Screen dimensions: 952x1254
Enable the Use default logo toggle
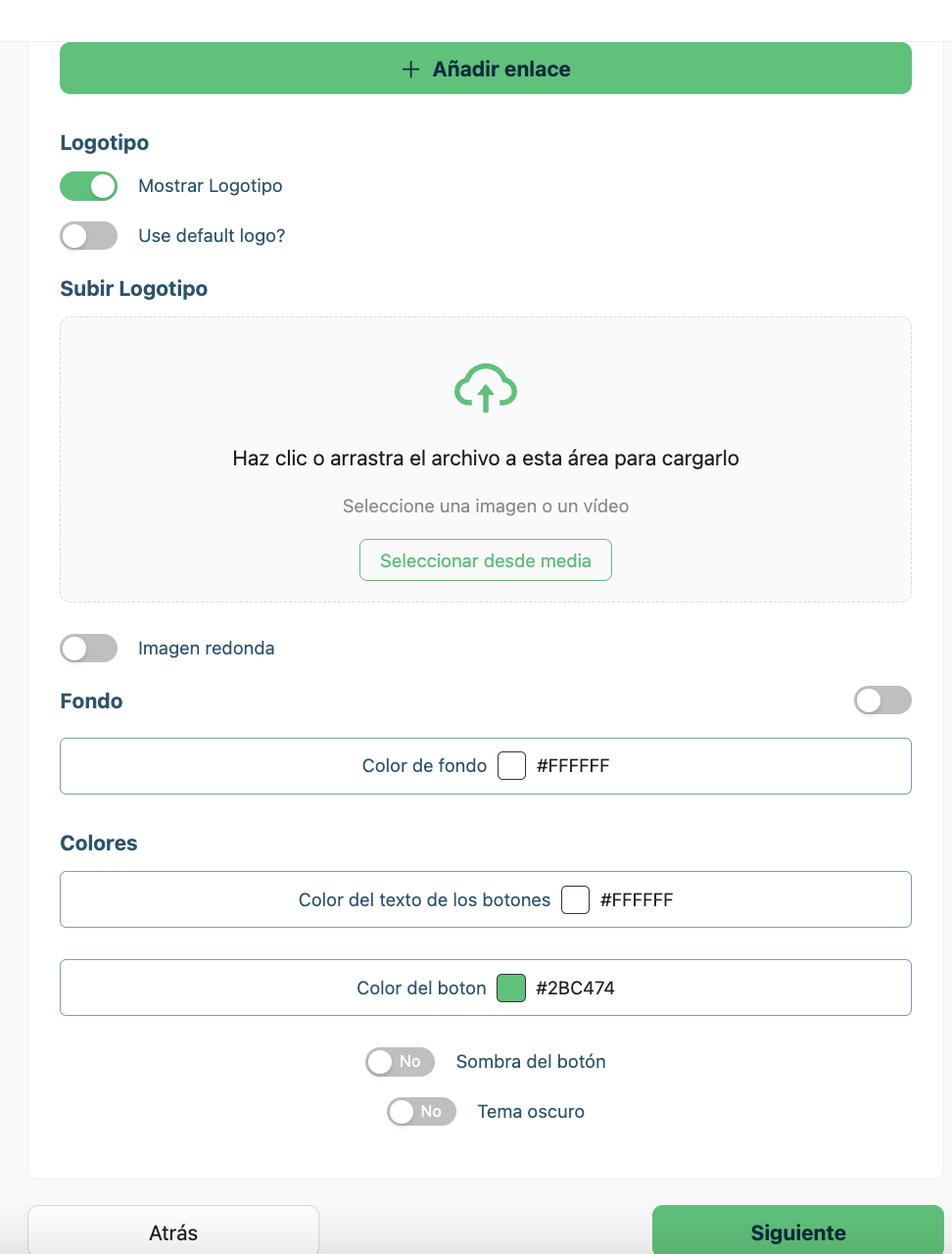(89, 236)
